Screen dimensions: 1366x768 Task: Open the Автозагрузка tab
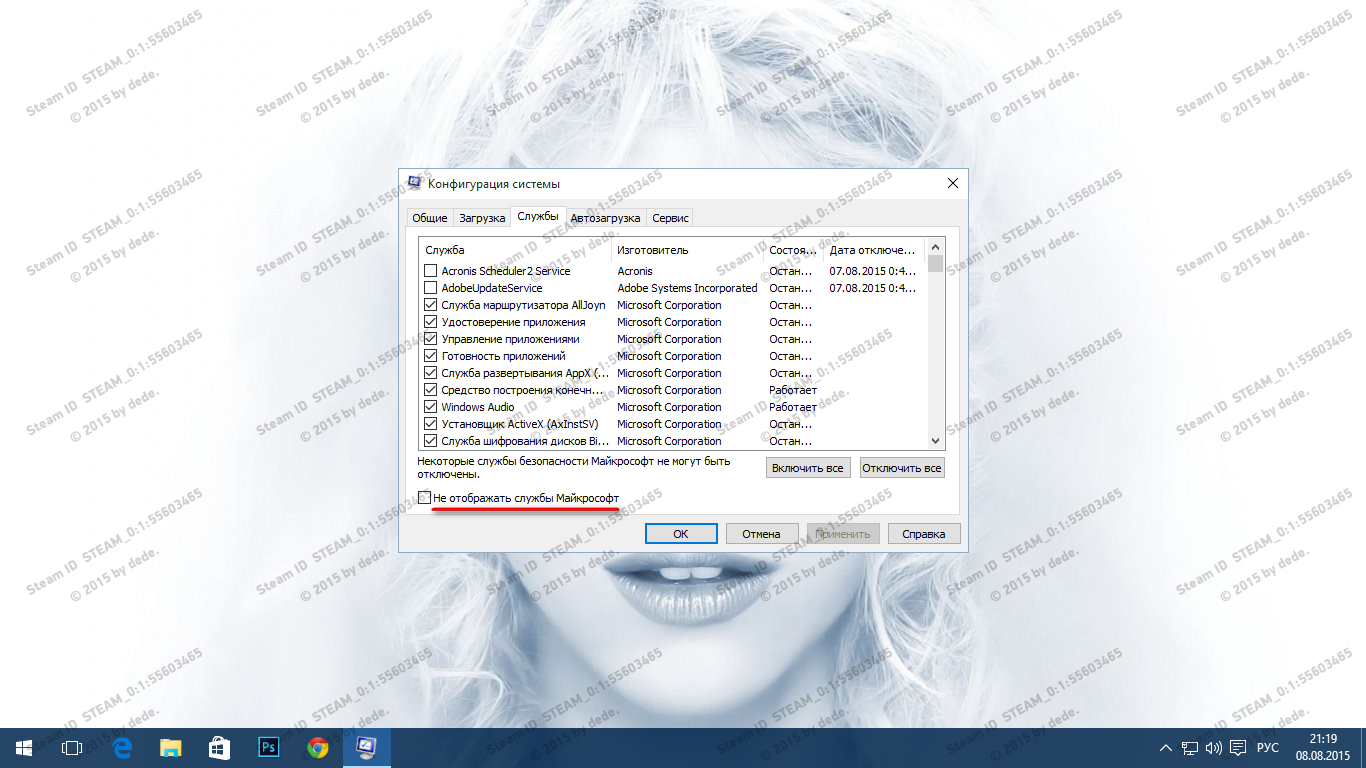click(x=605, y=218)
